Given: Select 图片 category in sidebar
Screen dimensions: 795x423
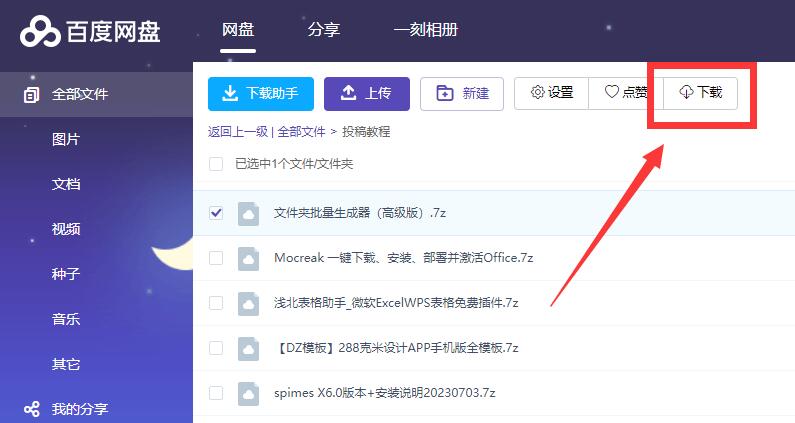Looking at the screenshot, I should pyautogui.click(x=66, y=139).
